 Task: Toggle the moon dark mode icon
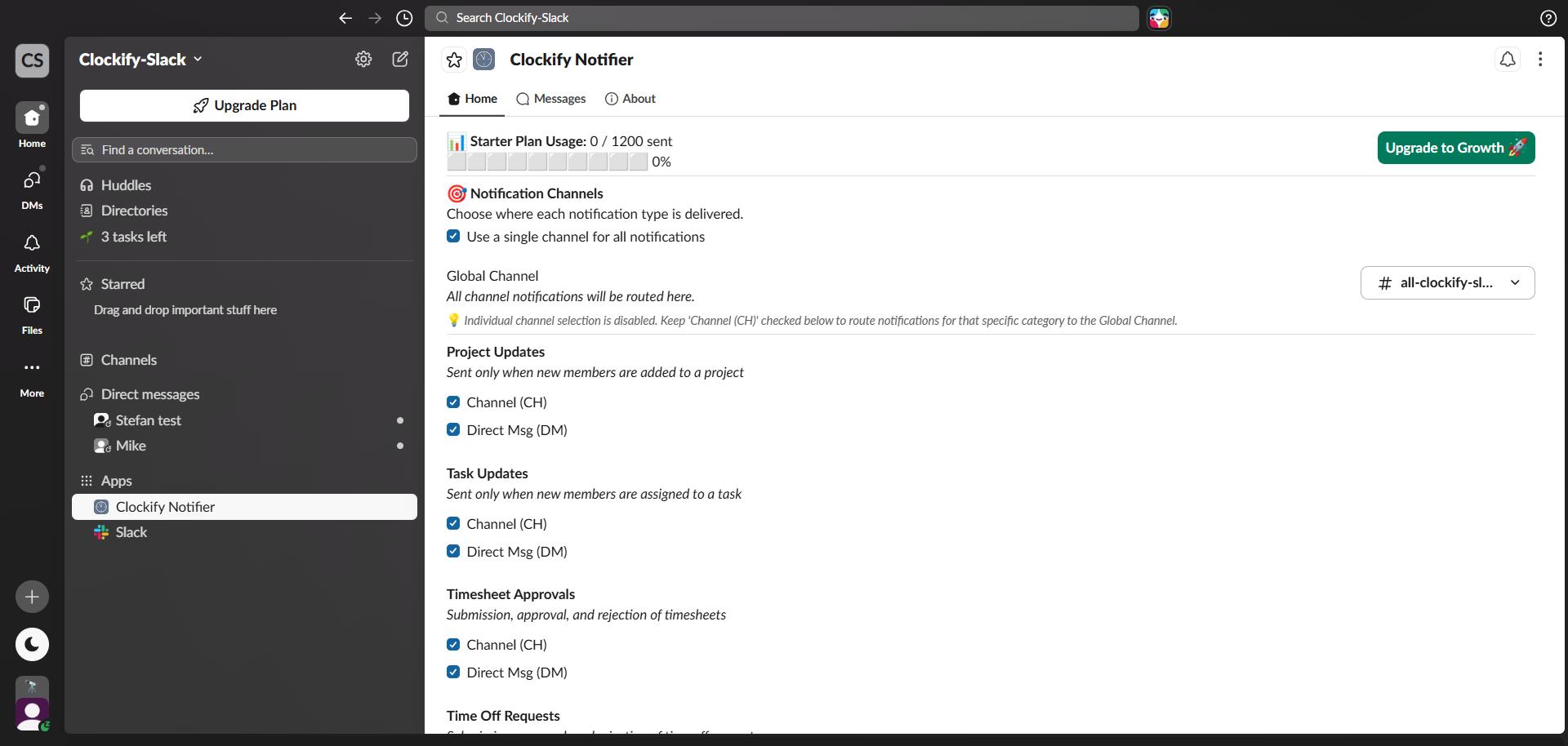32,644
